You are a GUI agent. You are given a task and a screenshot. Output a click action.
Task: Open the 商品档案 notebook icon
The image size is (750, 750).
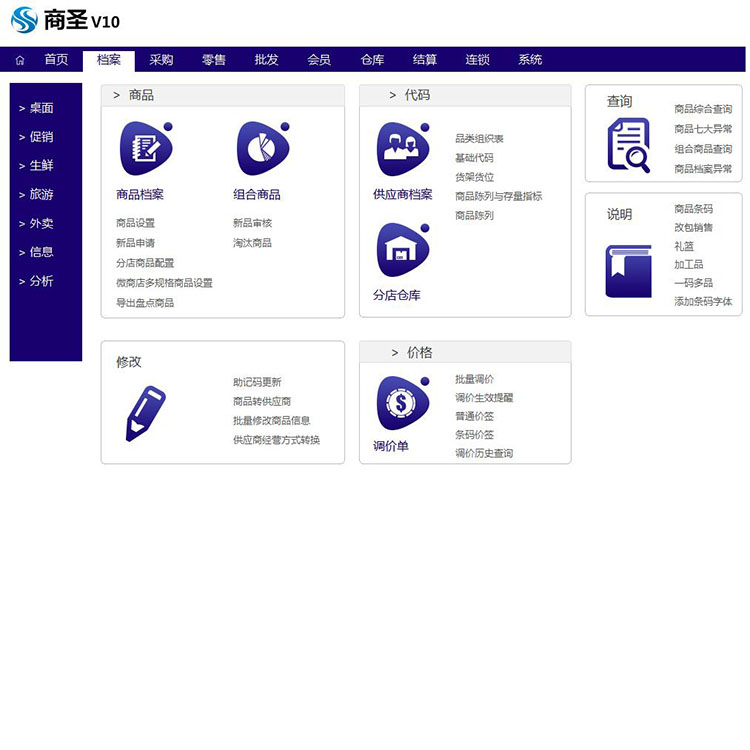(146, 148)
